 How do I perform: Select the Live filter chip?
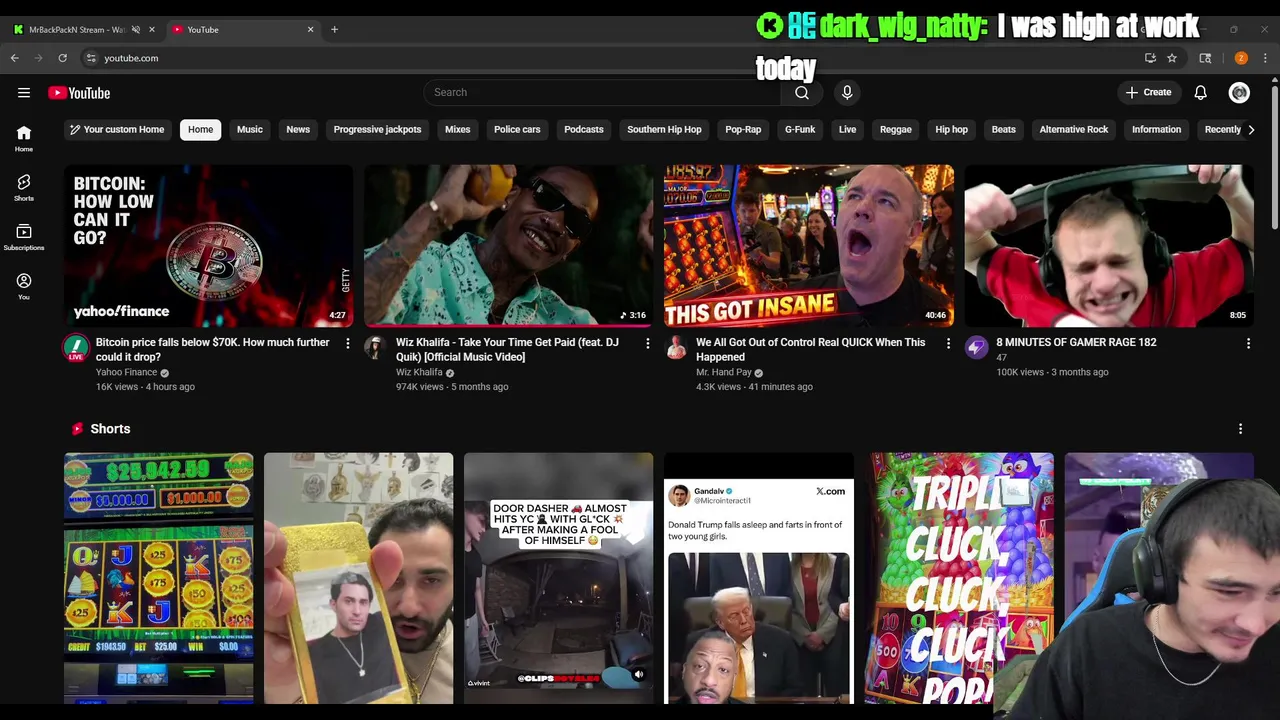pos(847,129)
